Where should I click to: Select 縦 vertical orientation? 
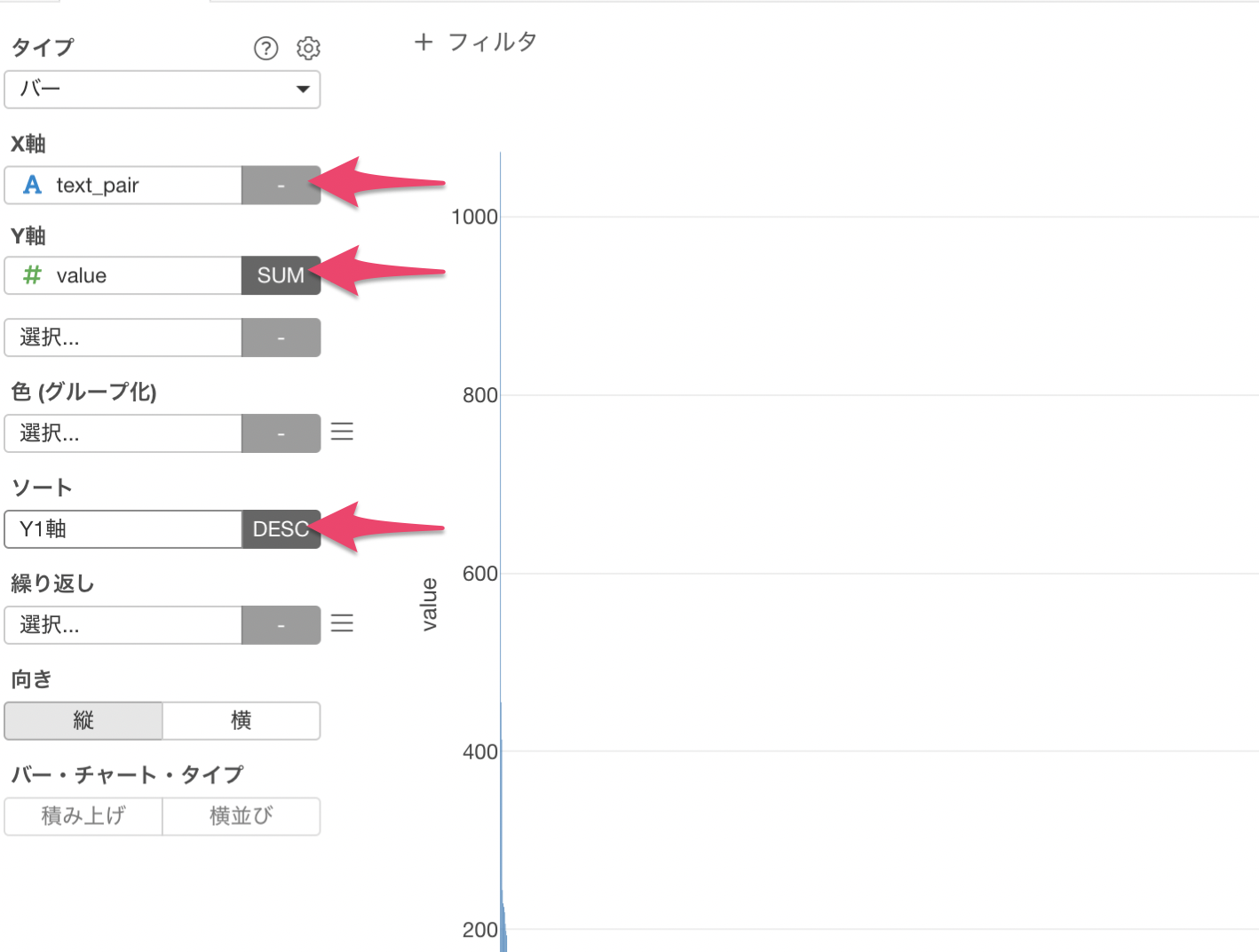[83, 720]
